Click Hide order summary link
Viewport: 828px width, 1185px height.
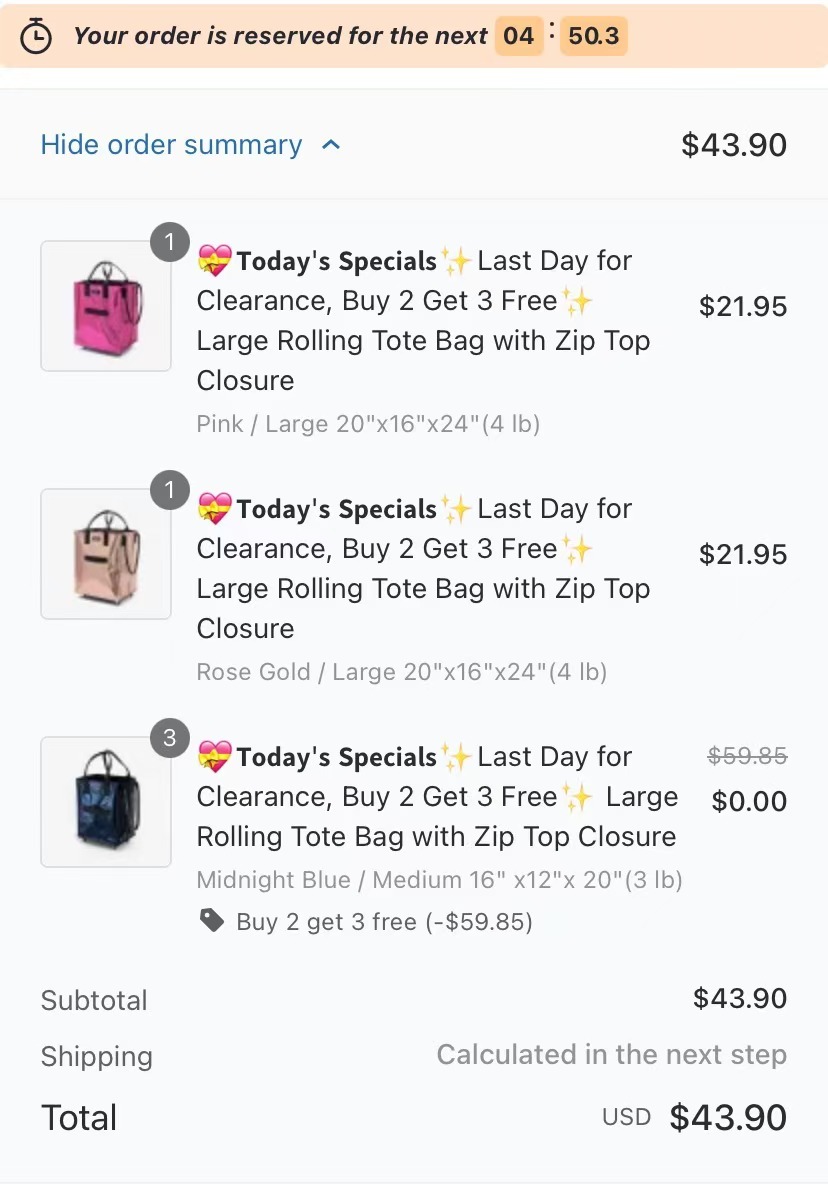pyautogui.click(x=171, y=144)
